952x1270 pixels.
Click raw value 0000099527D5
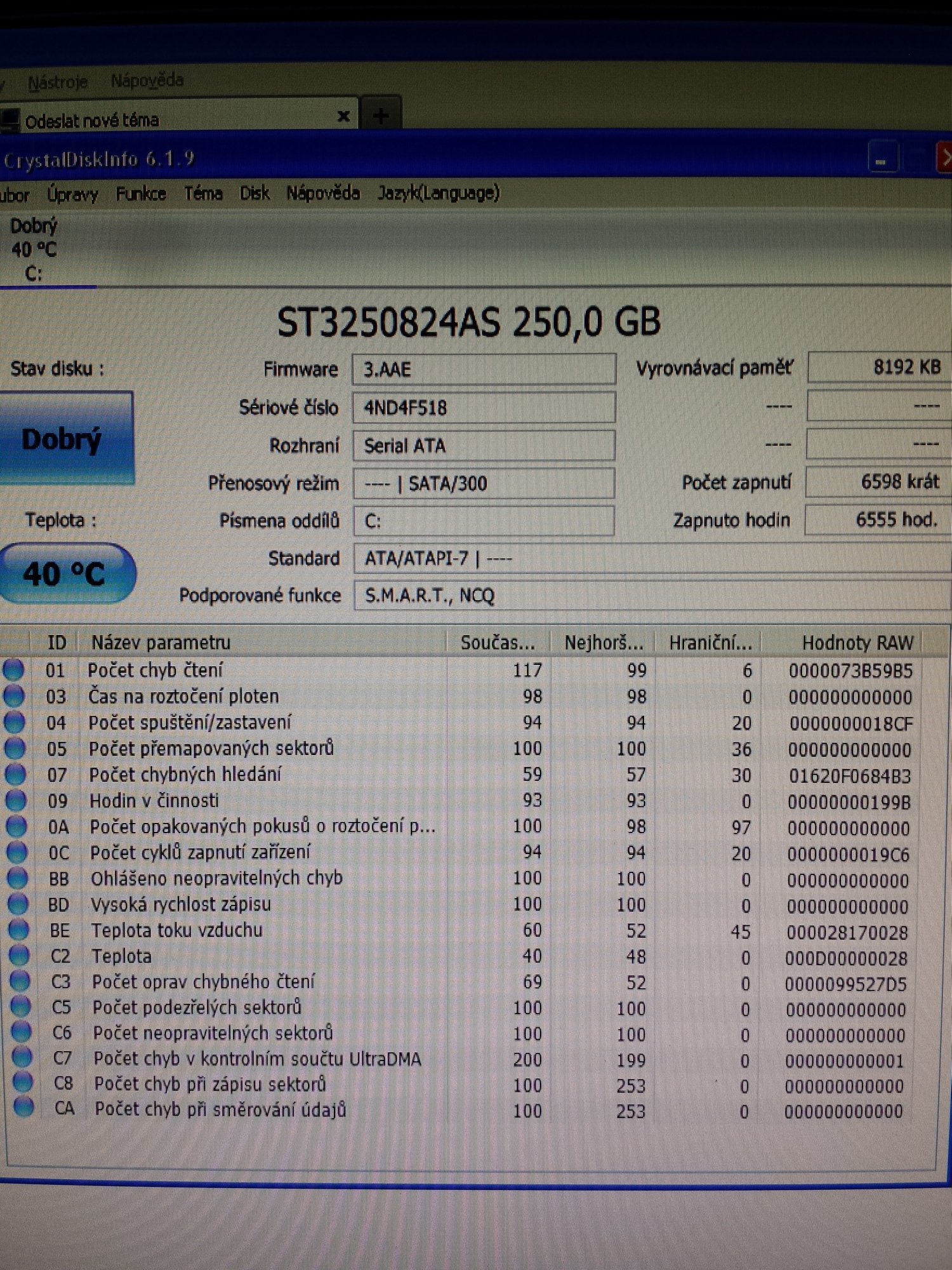[x=846, y=984]
